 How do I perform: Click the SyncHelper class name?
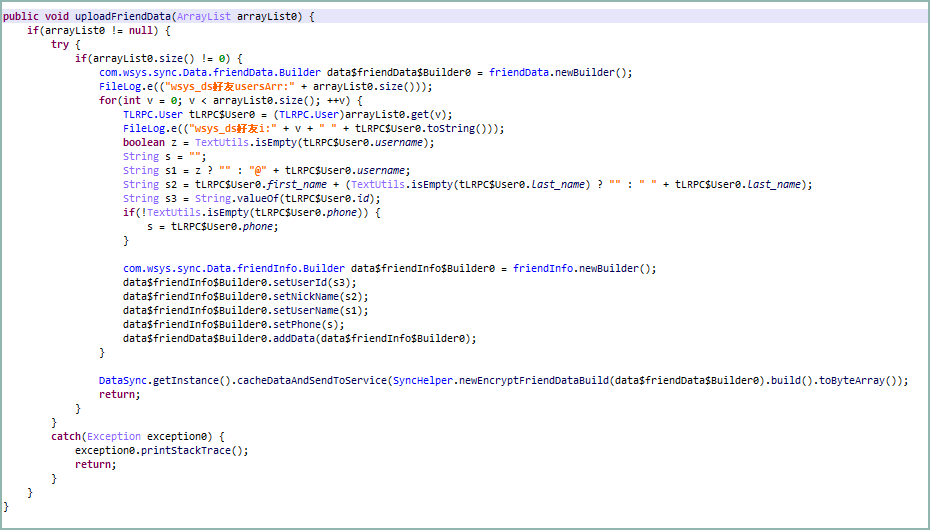click(x=422, y=381)
